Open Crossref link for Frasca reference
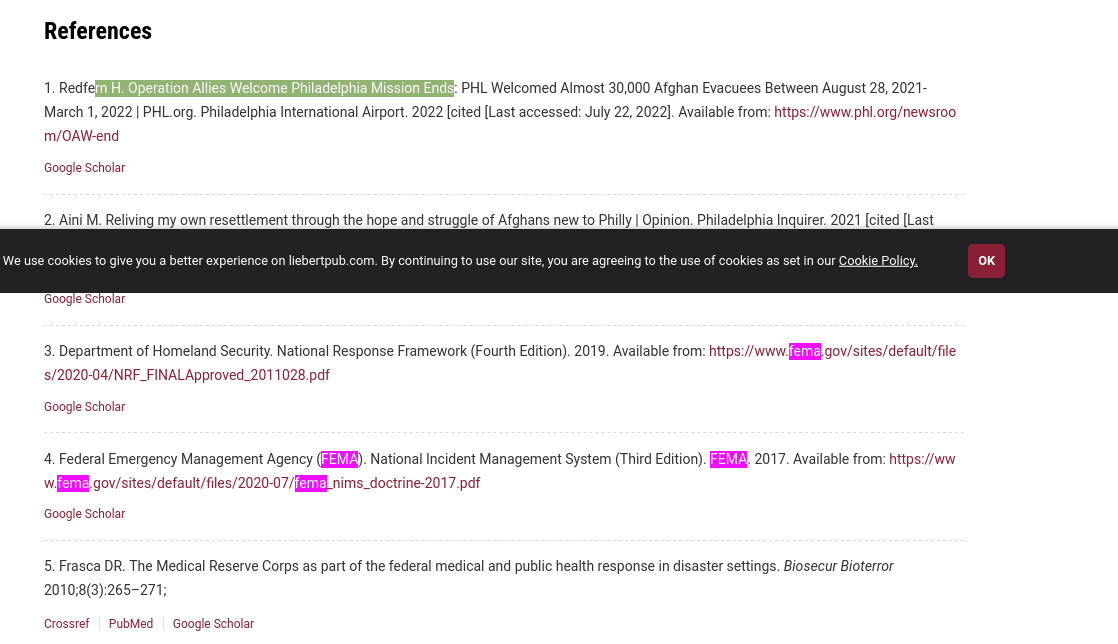The image size is (1118, 644). pyautogui.click(x=67, y=623)
